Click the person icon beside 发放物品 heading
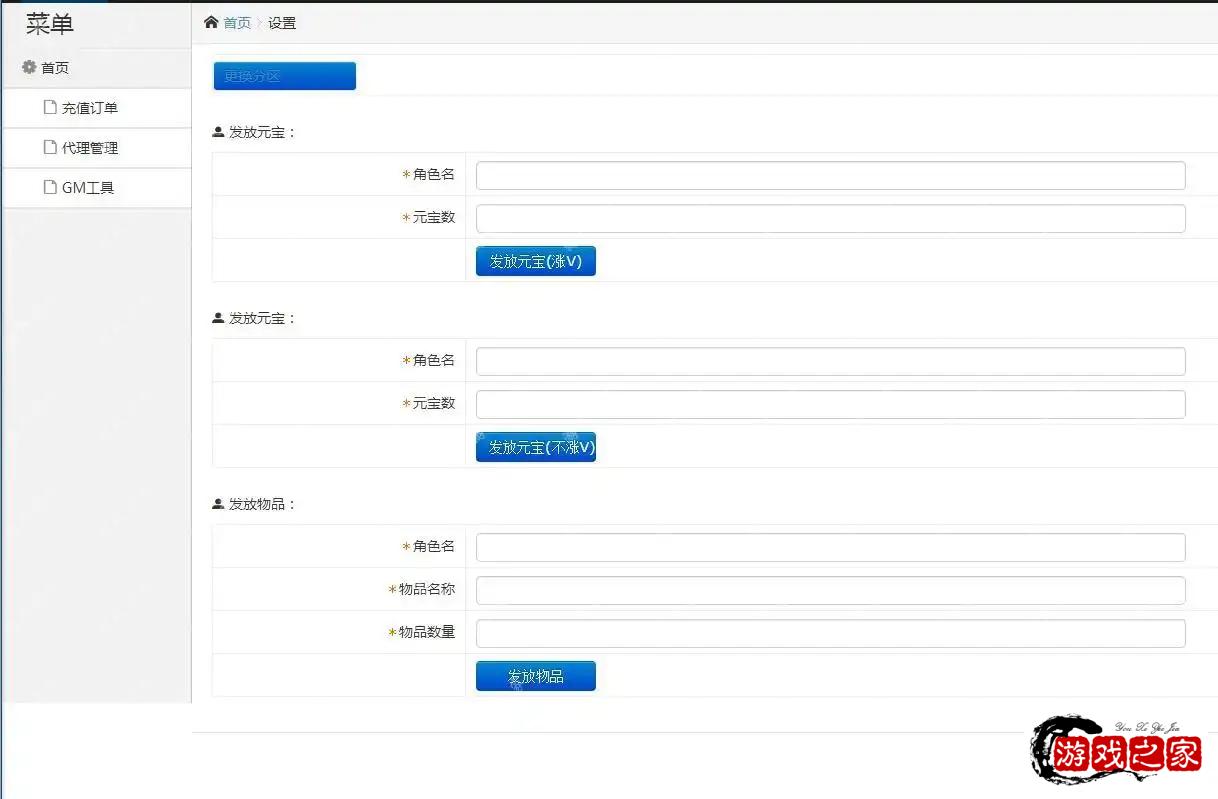The image size is (1218, 799). tap(216, 504)
